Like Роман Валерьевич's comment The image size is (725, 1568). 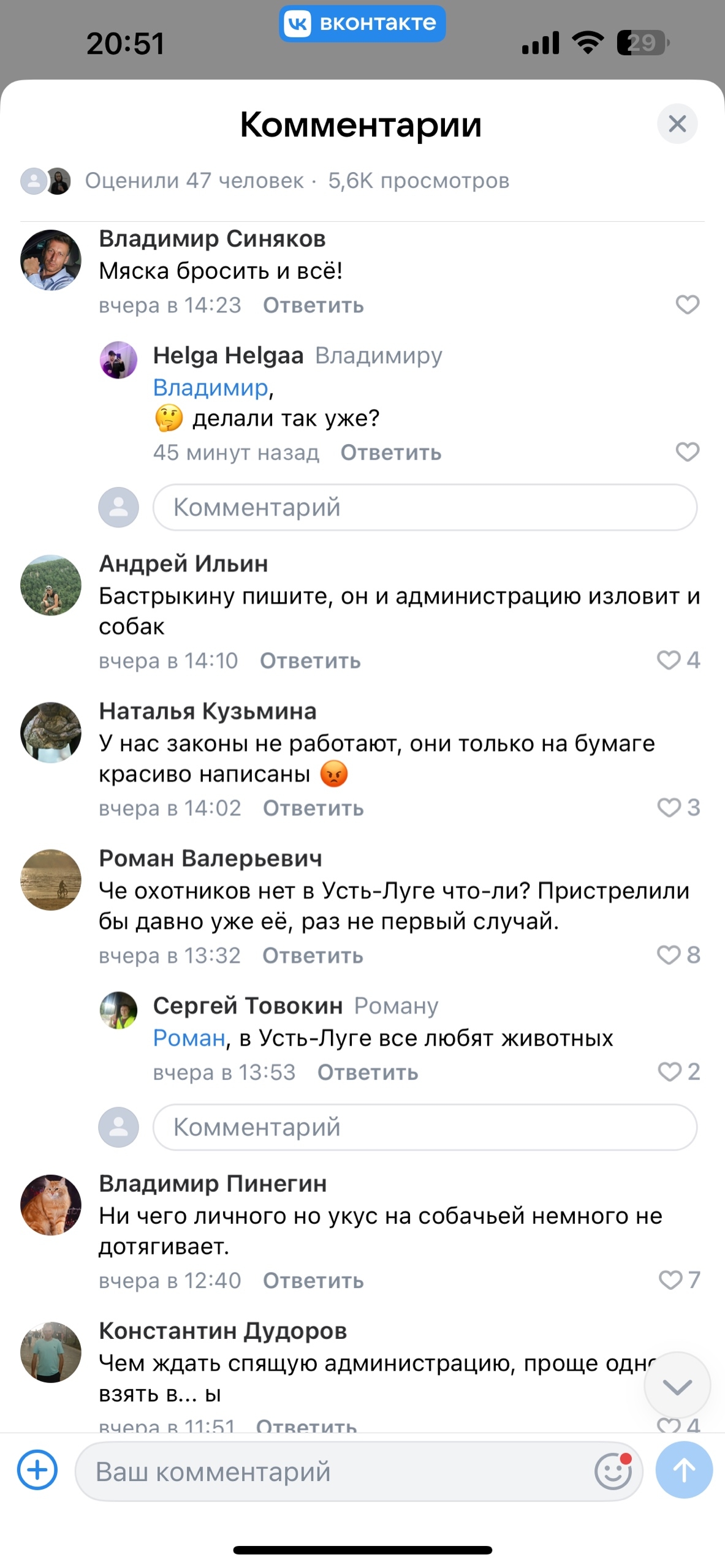click(669, 955)
